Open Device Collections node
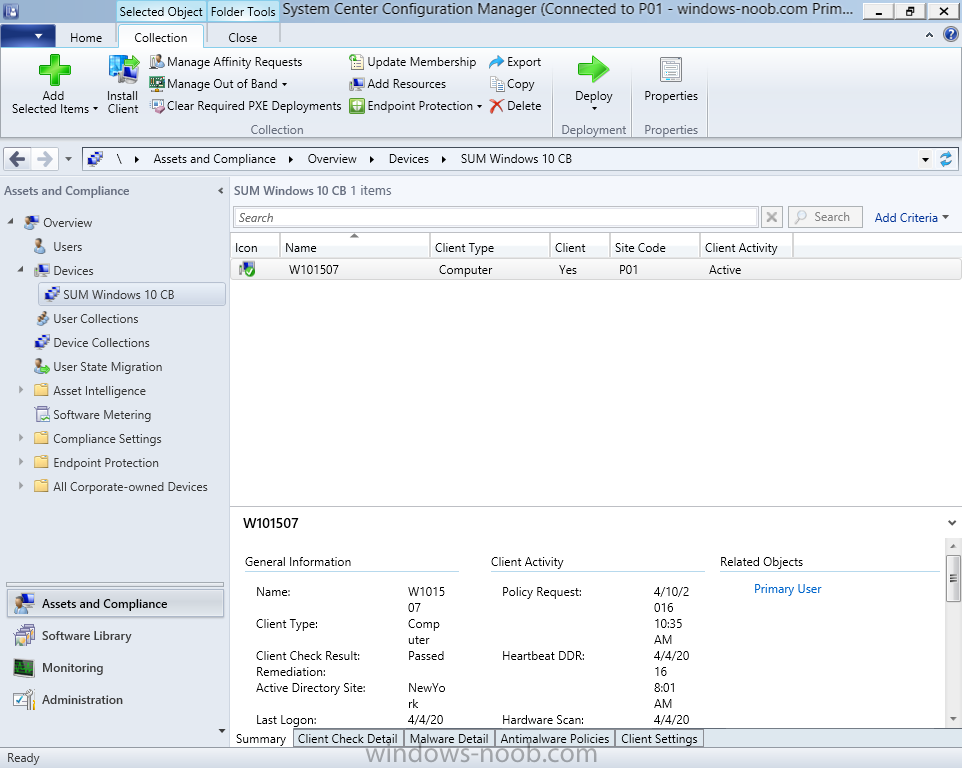This screenshot has height=768, width=962. (101, 343)
